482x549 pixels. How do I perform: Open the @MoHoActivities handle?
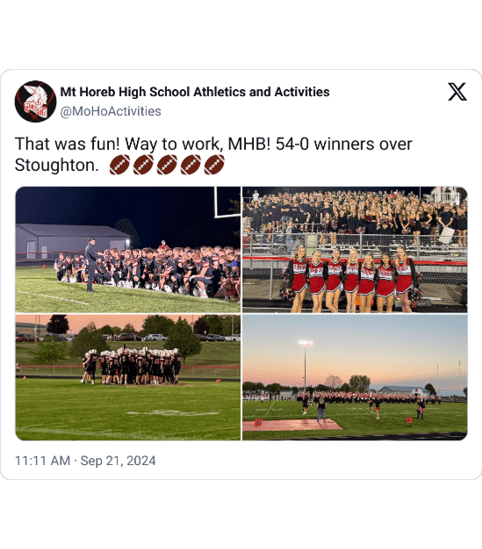click(x=111, y=111)
